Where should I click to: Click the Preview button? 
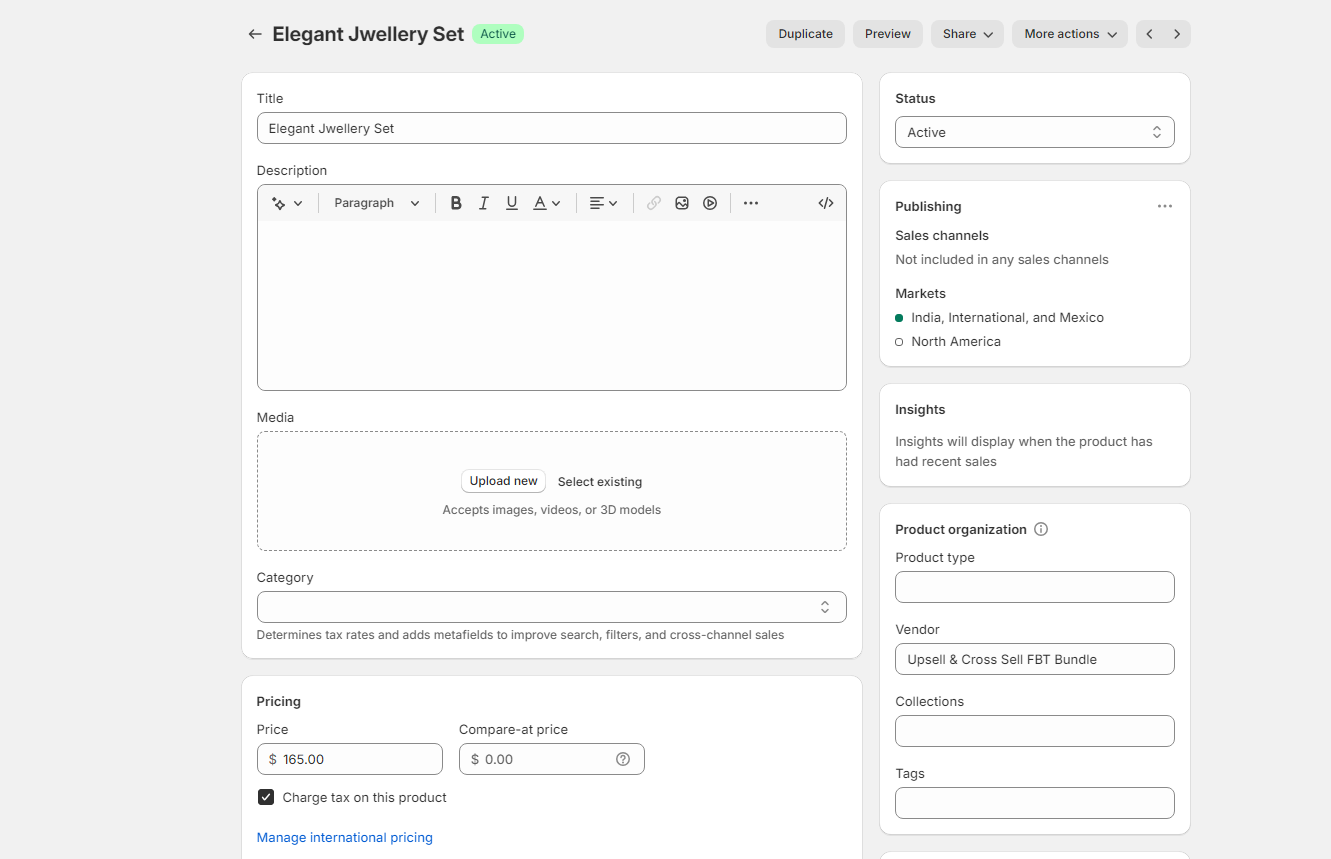click(888, 34)
